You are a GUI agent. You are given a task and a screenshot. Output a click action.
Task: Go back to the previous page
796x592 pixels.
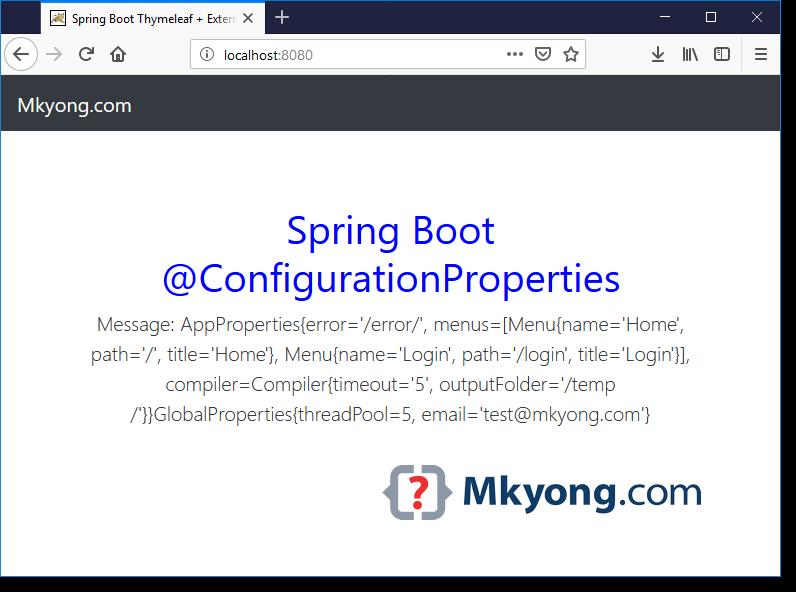[x=20, y=55]
